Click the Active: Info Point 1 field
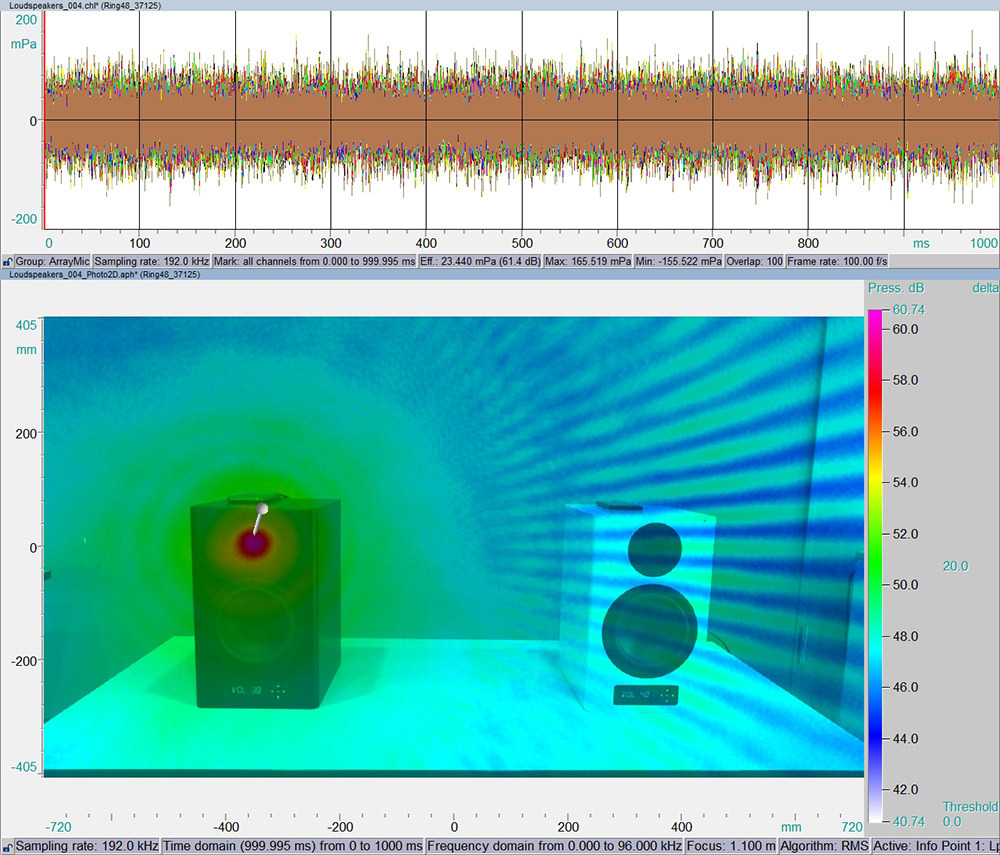 click(936, 846)
